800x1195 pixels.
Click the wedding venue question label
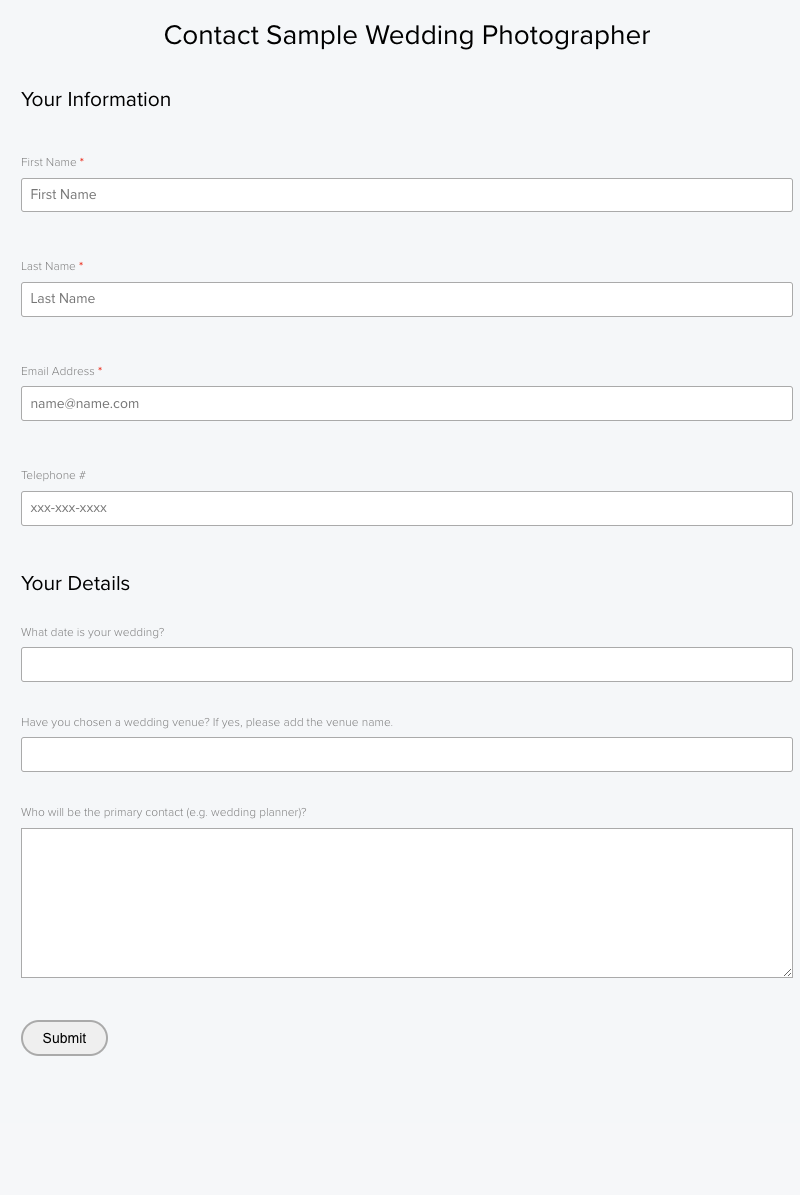(206, 722)
